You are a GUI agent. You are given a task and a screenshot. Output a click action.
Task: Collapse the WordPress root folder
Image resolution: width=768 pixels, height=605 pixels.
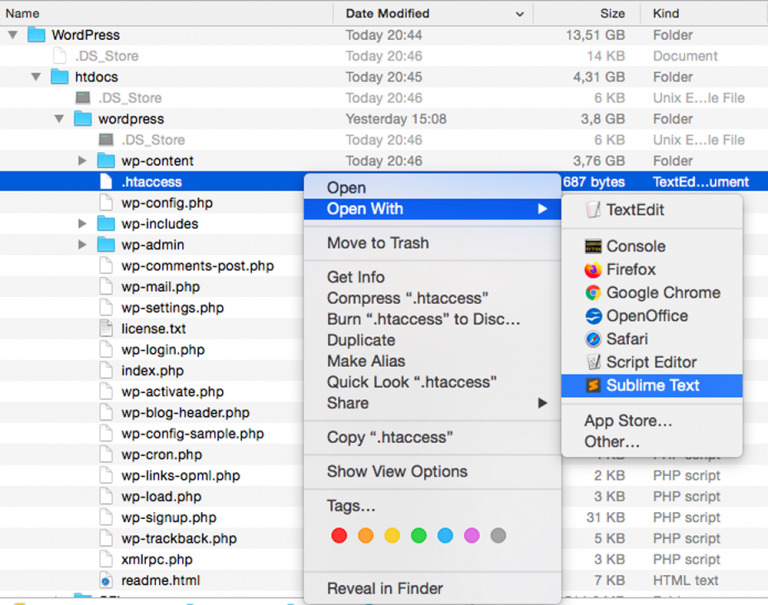tap(13, 35)
